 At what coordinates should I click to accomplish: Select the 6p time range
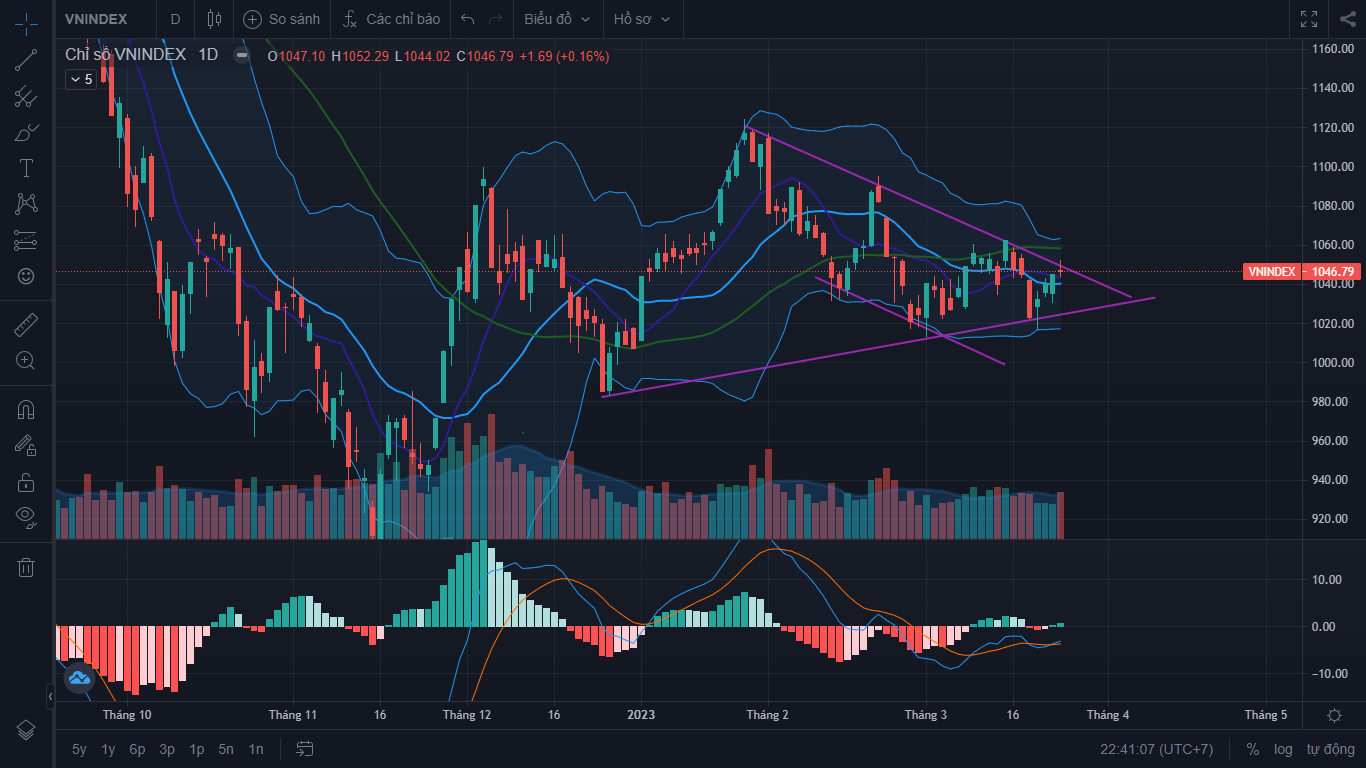137,749
